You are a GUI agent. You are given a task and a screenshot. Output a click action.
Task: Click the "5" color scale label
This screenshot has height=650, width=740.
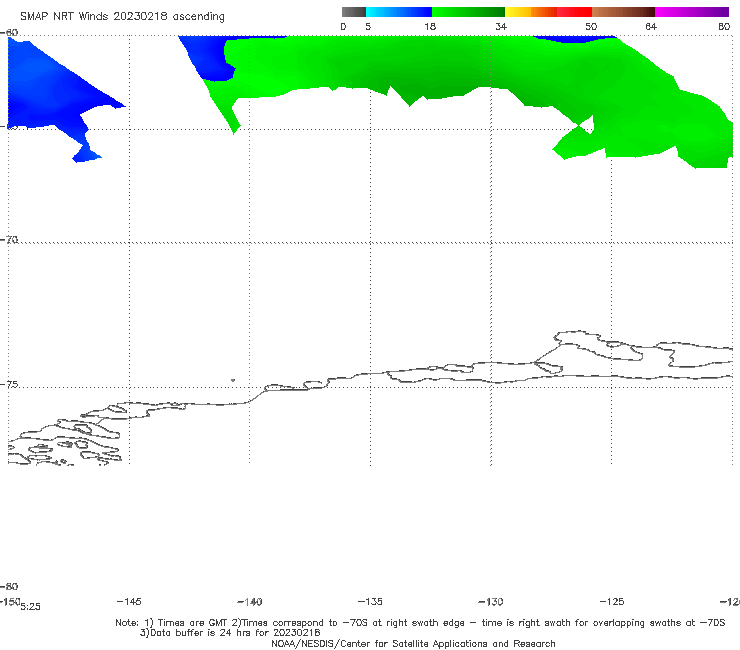[x=368, y=27]
